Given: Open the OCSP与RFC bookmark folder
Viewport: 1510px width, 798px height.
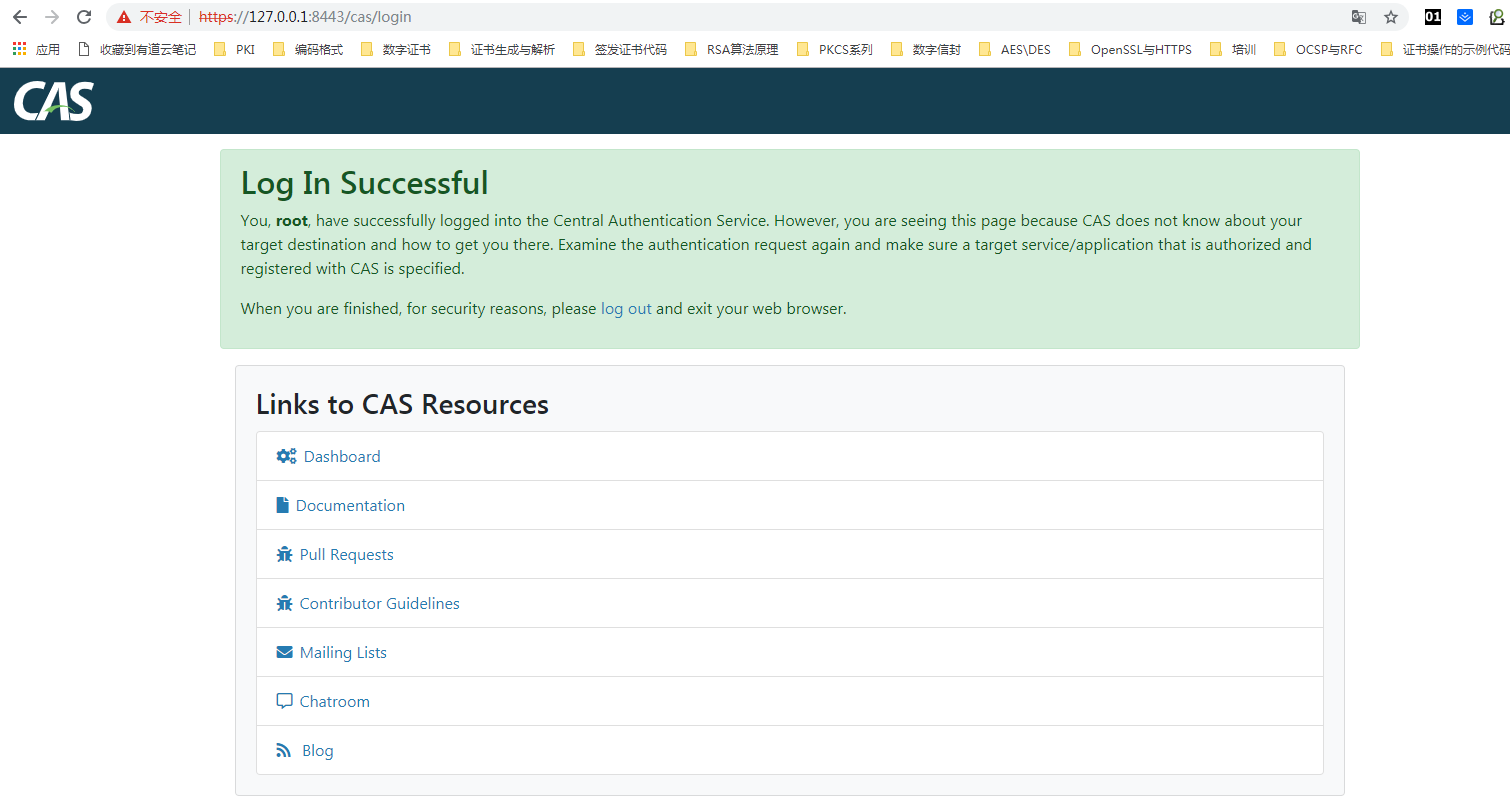Looking at the screenshot, I should 1318,49.
